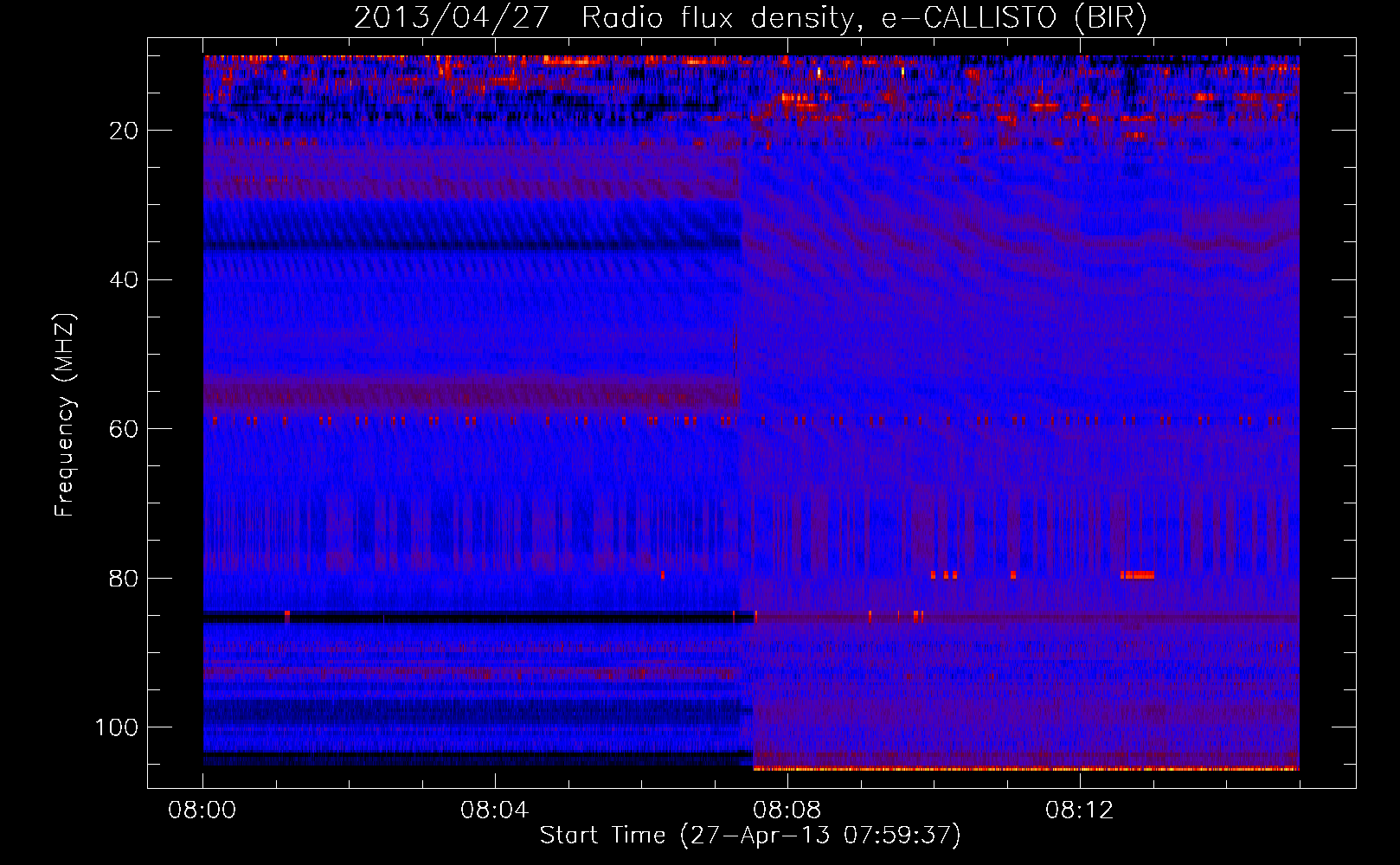Click the "08:08" time tick label

[x=787, y=811]
